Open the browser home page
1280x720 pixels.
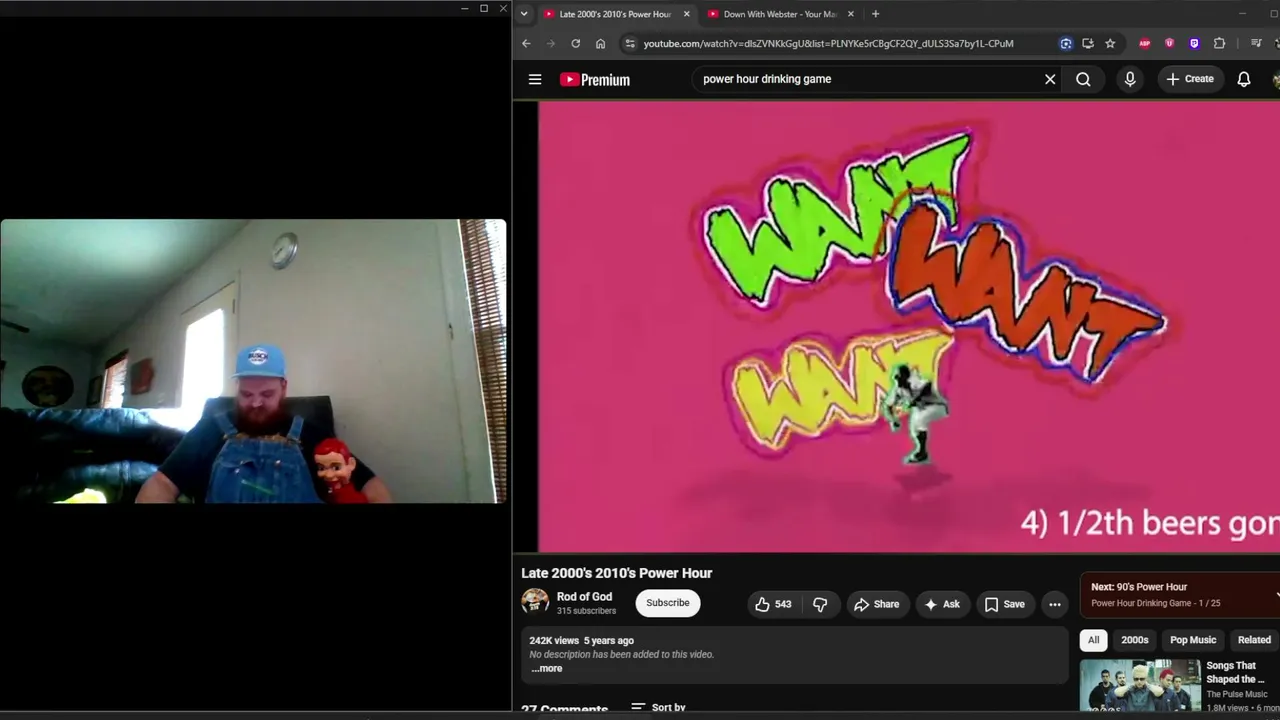tap(600, 43)
